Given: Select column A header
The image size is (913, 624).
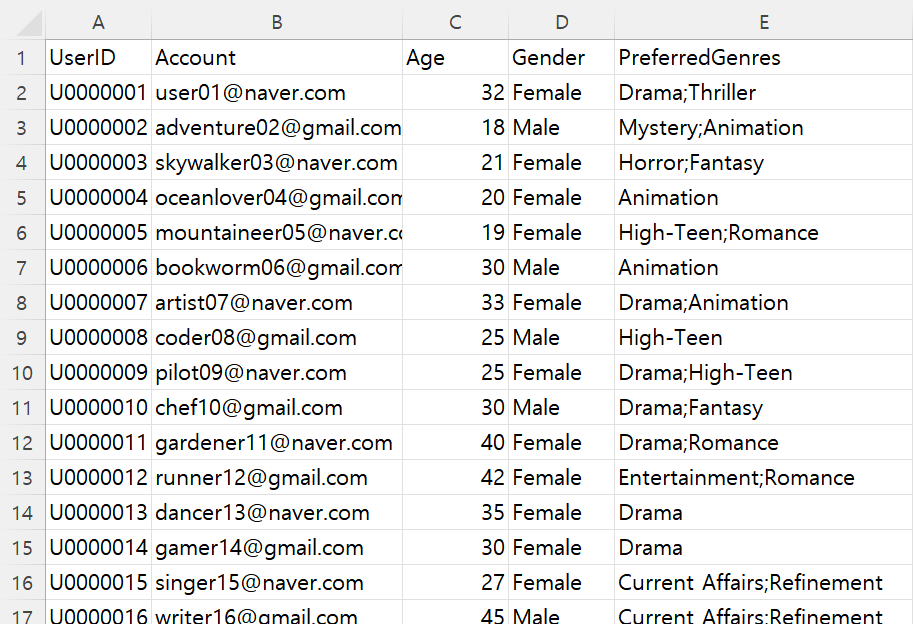Looking at the screenshot, I should [98, 22].
